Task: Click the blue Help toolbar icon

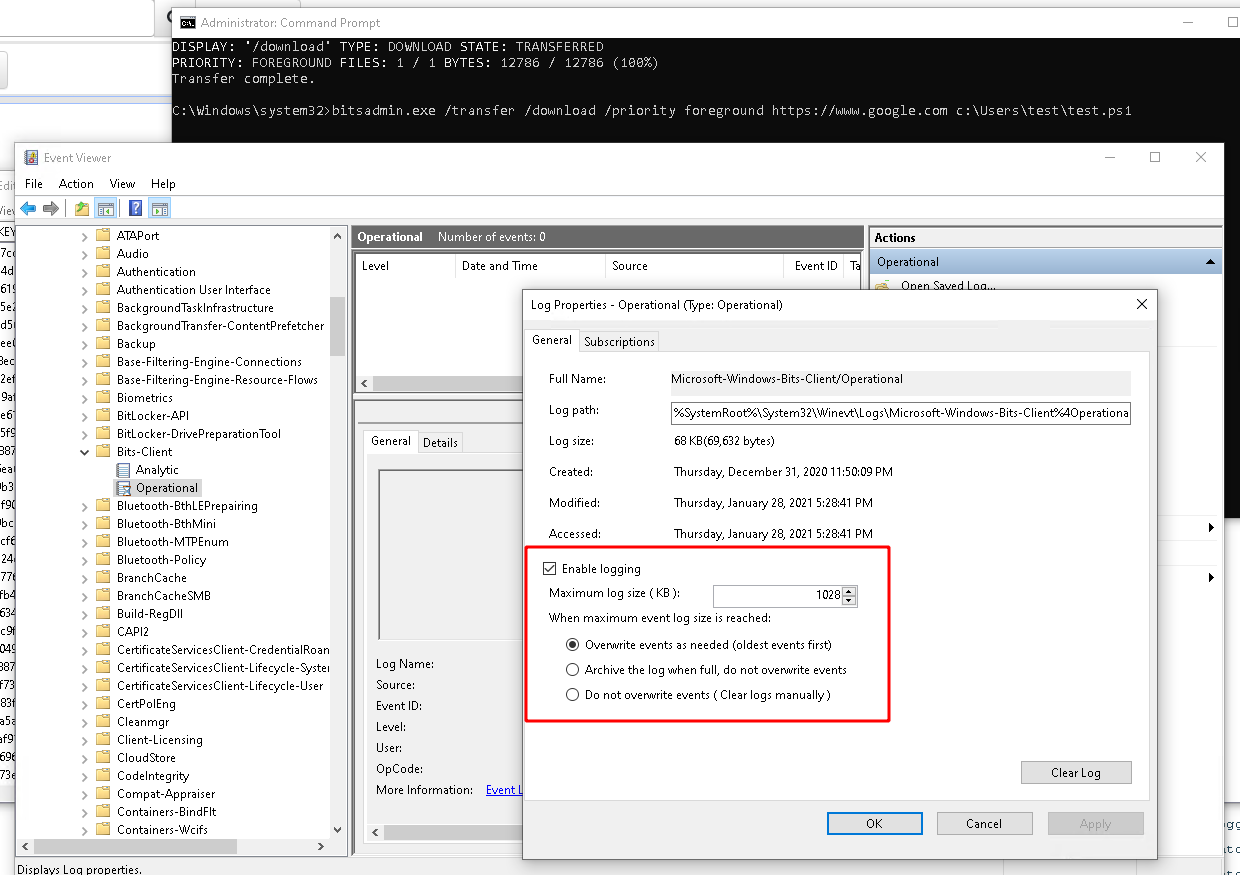Action: tap(135, 208)
